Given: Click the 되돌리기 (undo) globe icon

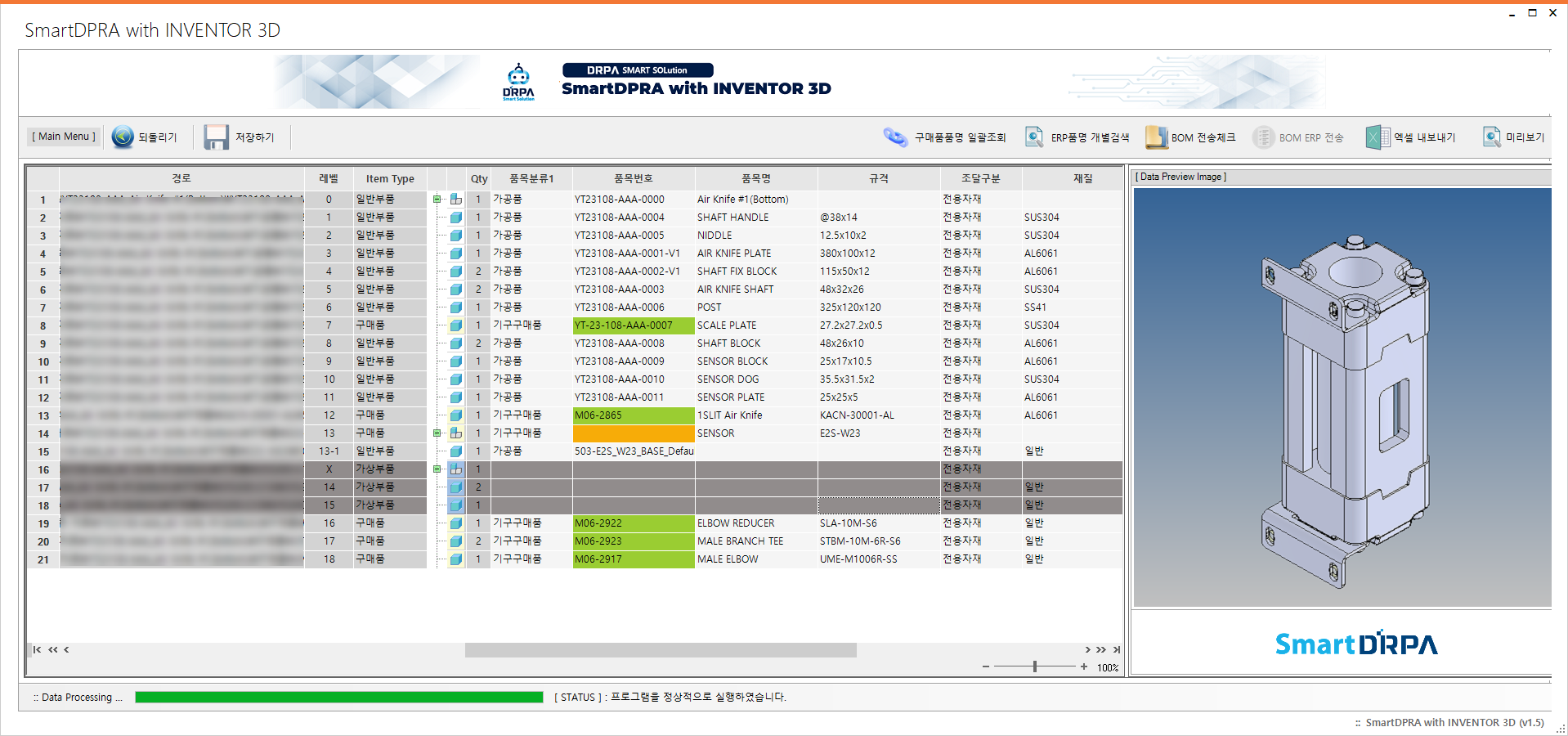Looking at the screenshot, I should click(x=123, y=137).
